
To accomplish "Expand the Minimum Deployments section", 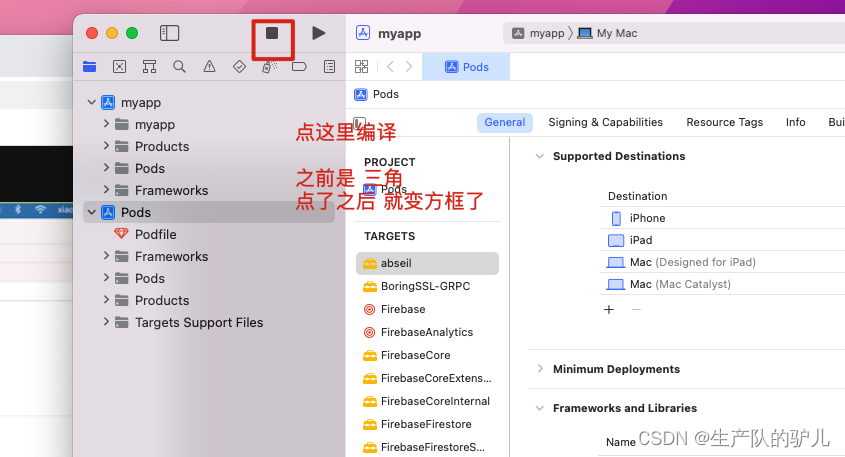I will click(539, 369).
